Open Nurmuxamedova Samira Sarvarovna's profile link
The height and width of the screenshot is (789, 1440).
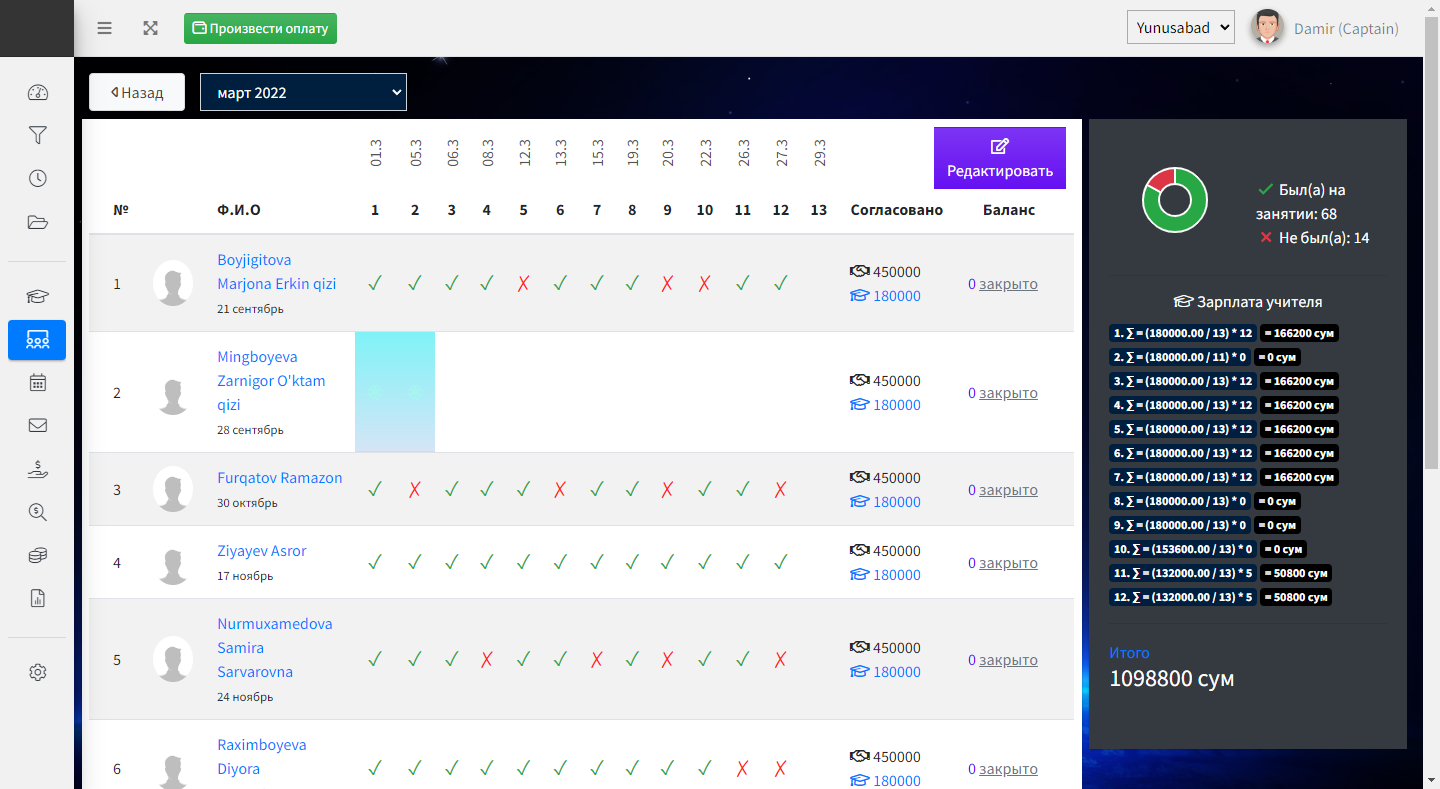click(275, 648)
